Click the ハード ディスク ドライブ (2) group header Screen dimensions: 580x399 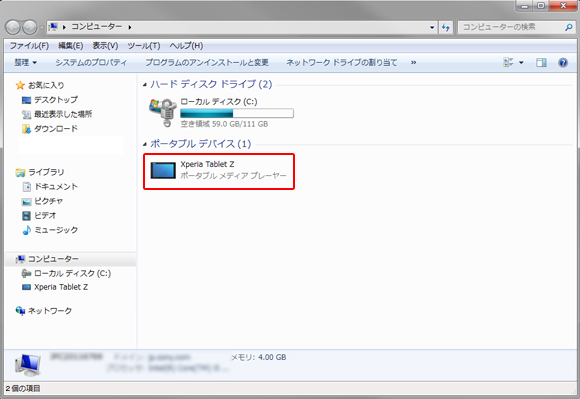211,84
